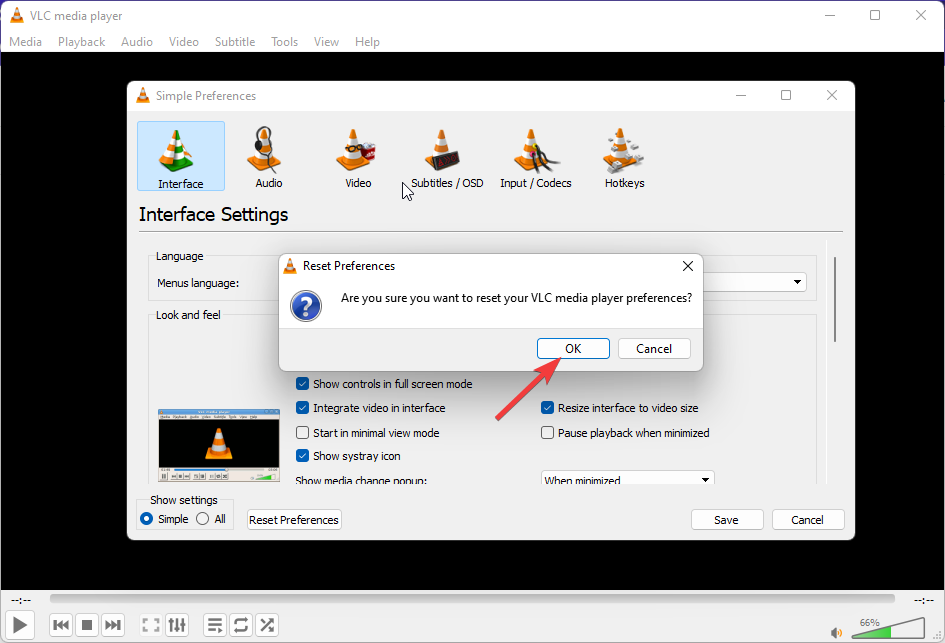The image size is (945, 643).
Task: Select the Simple show settings radio
Action: (x=146, y=519)
